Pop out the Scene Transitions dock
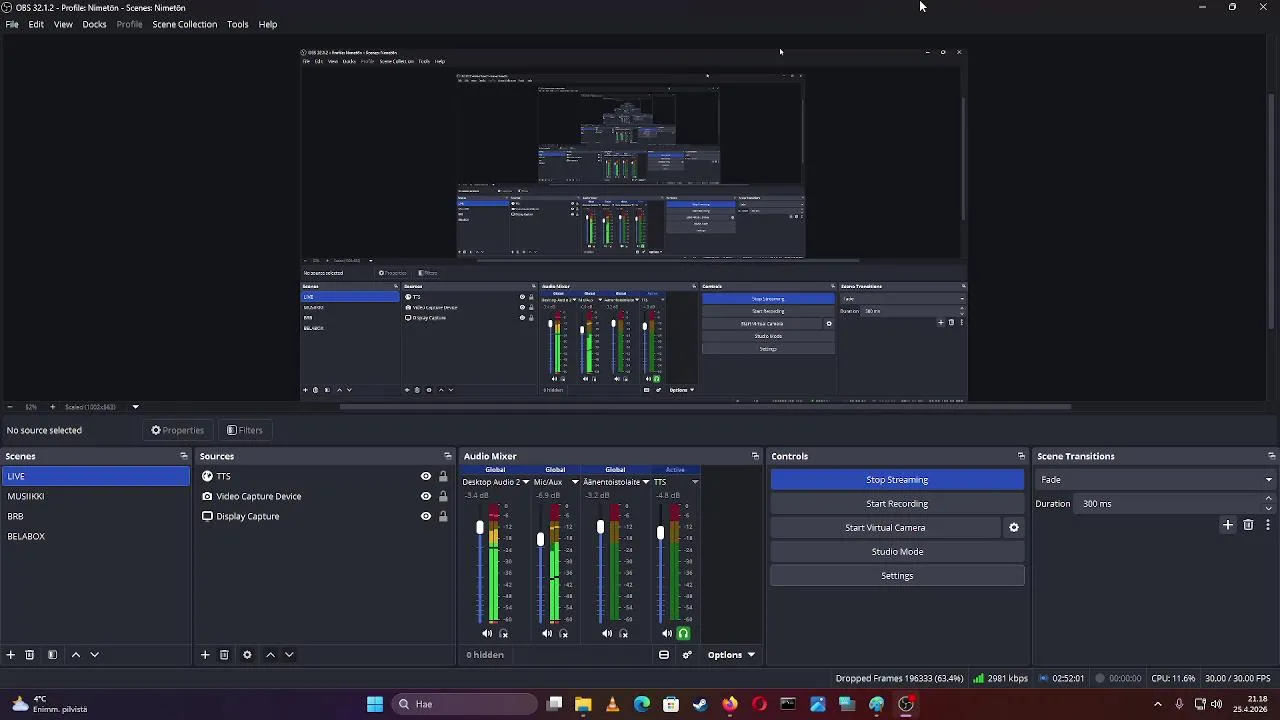The image size is (1280, 720). pos(1271,456)
